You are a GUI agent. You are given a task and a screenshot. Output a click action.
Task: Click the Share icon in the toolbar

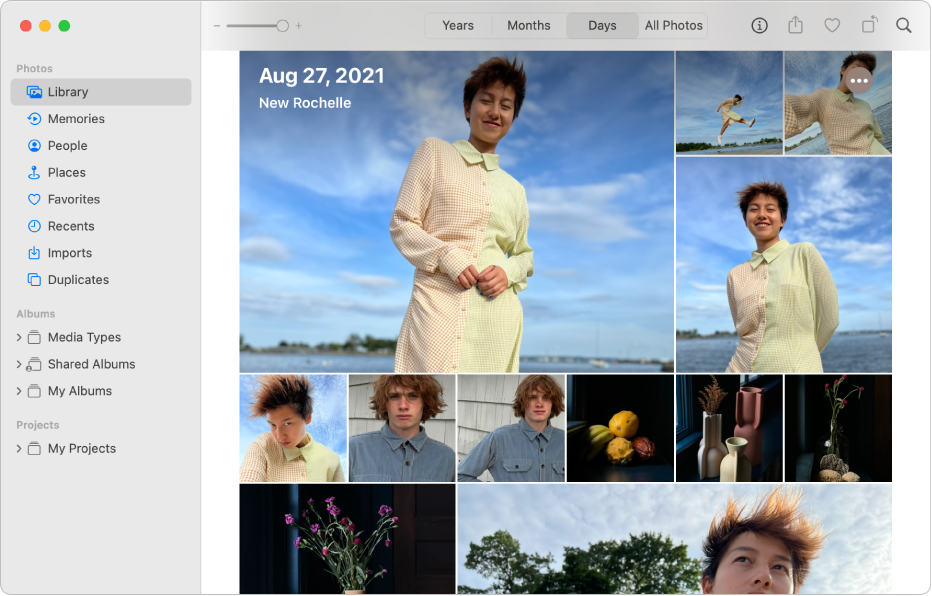click(795, 25)
